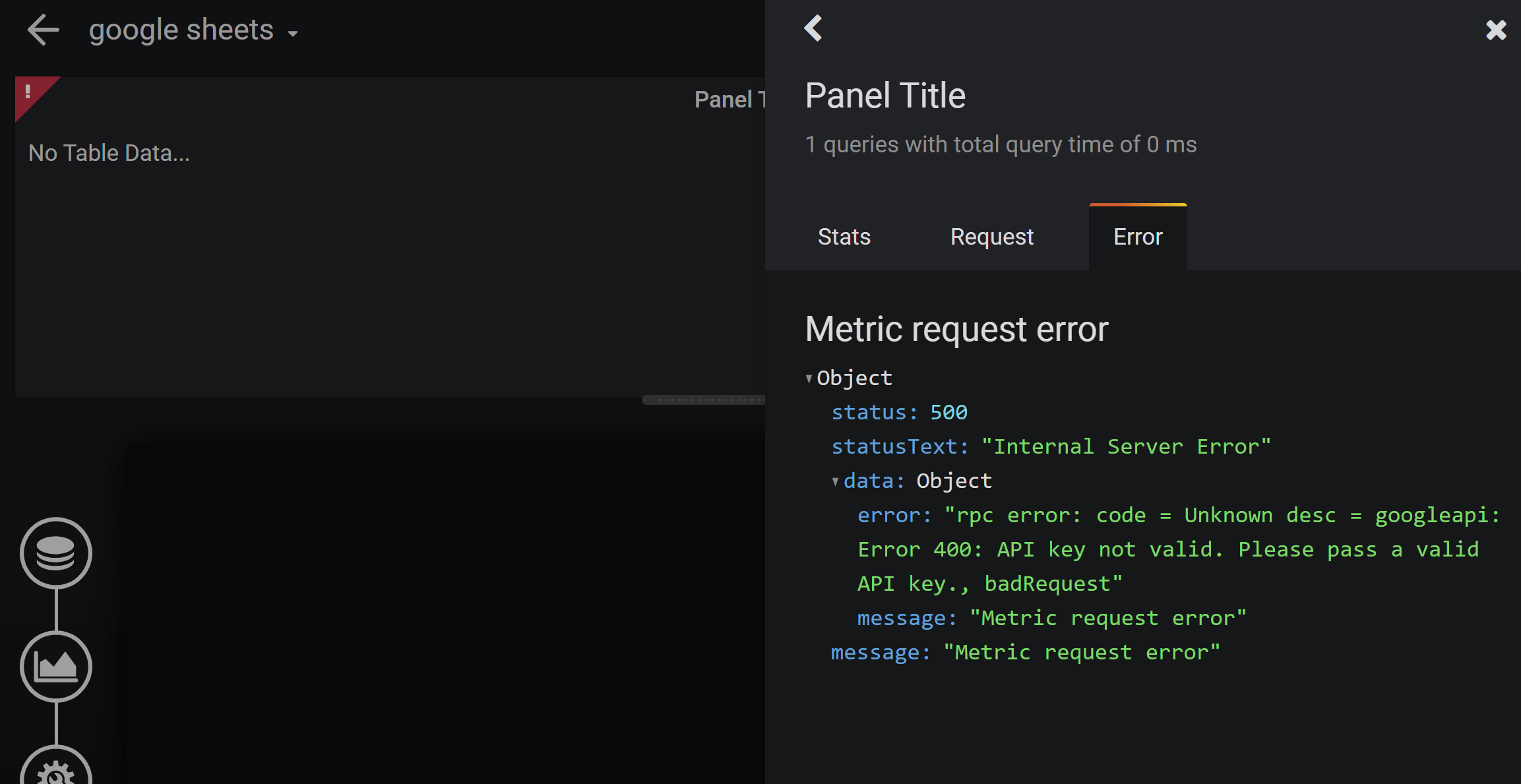The image size is (1521, 784).
Task: Close the panel inspector
Action: tap(1496, 29)
